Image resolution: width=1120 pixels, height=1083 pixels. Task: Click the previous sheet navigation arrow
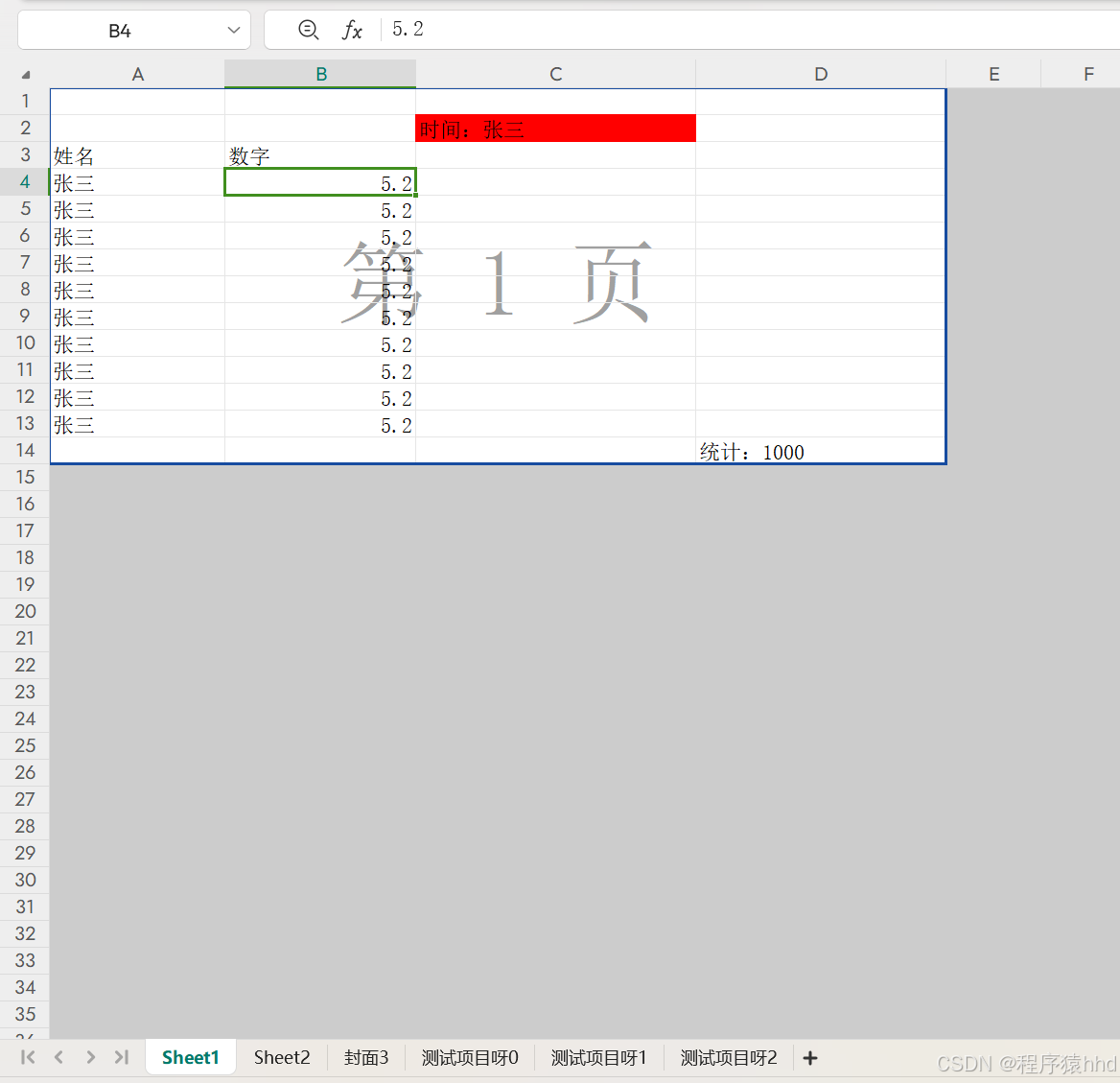click(58, 1057)
